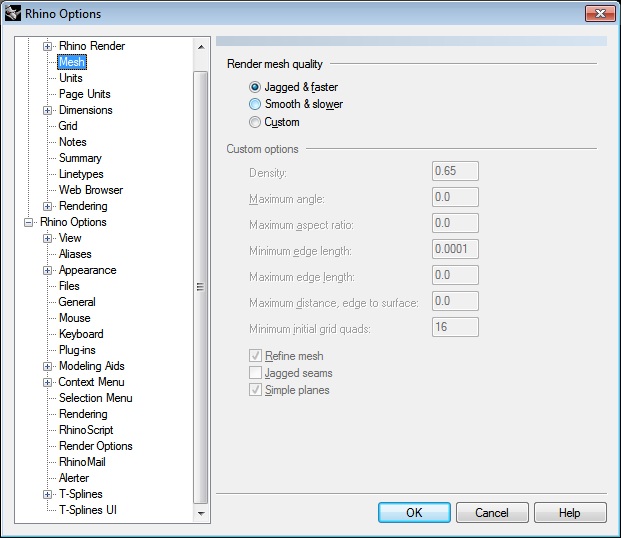Select the Plug-ins tree item

pyautogui.click(x=77, y=350)
